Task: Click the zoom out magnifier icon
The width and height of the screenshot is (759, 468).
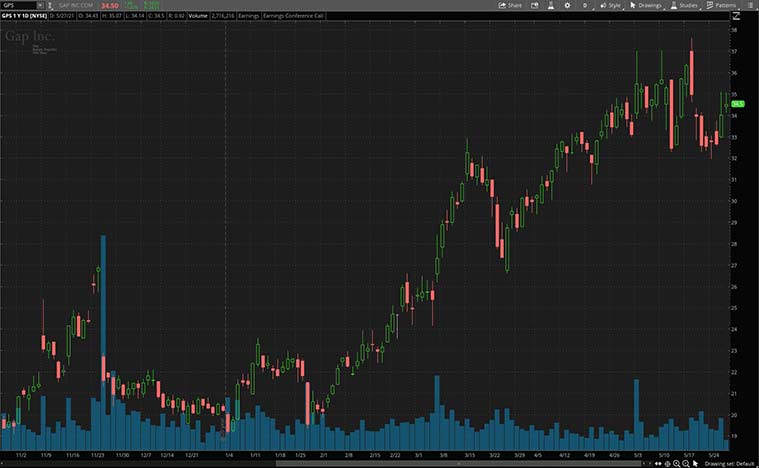Action: click(685, 463)
